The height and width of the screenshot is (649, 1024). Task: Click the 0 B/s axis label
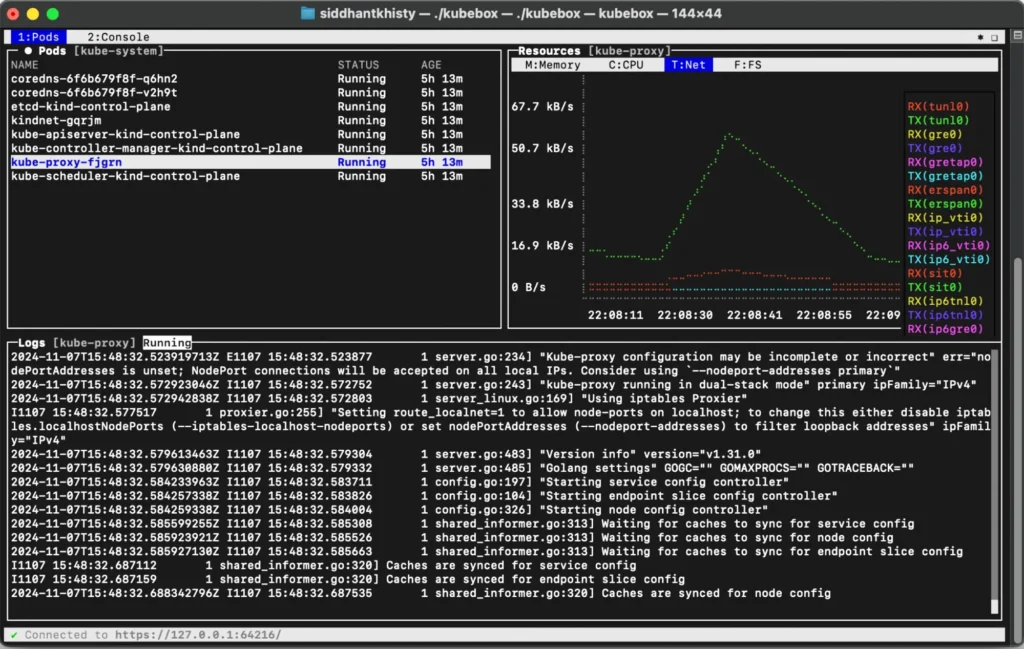point(528,287)
